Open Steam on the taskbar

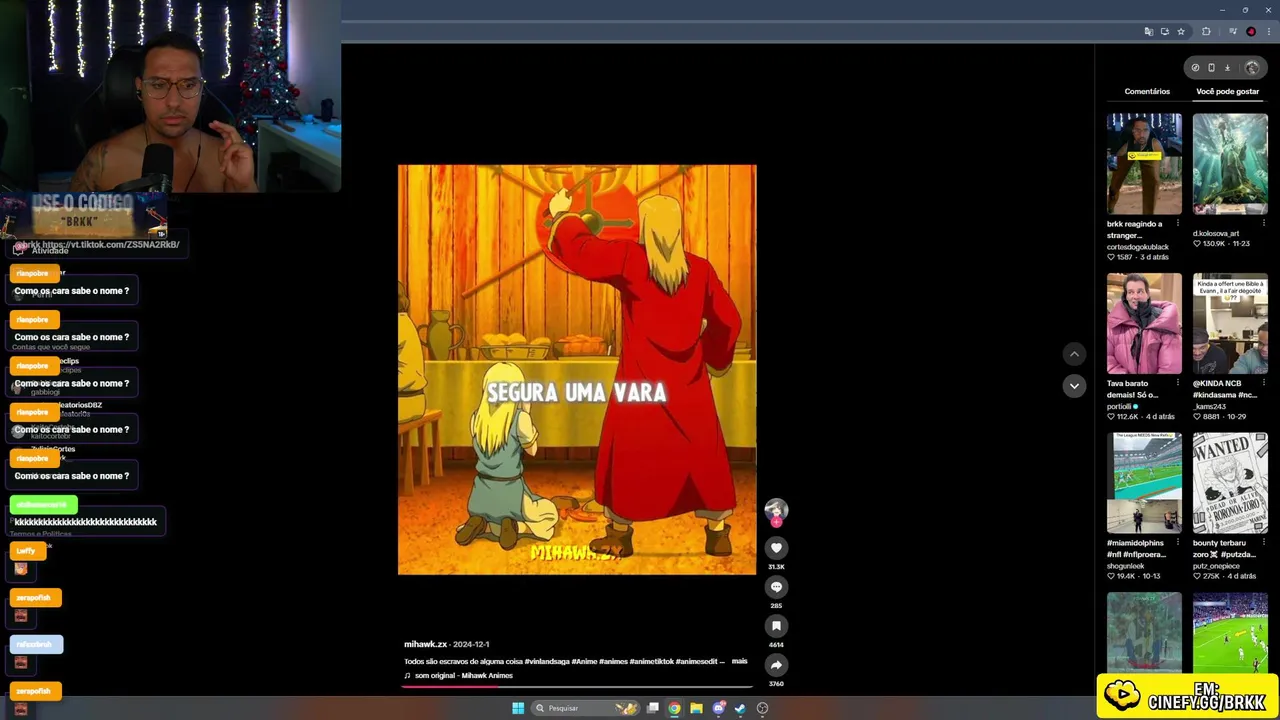pos(740,708)
